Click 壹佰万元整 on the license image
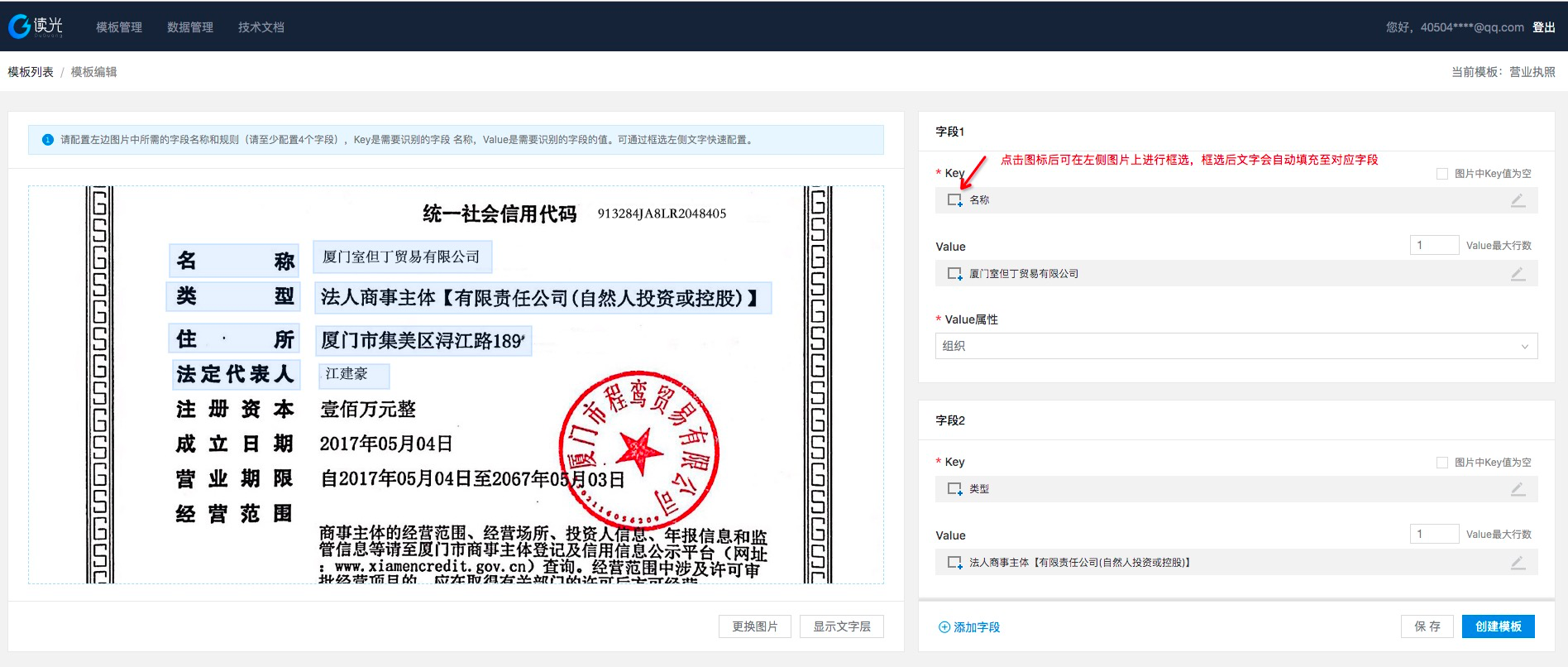This screenshot has width=1568, height=667. [x=368, y=410]
